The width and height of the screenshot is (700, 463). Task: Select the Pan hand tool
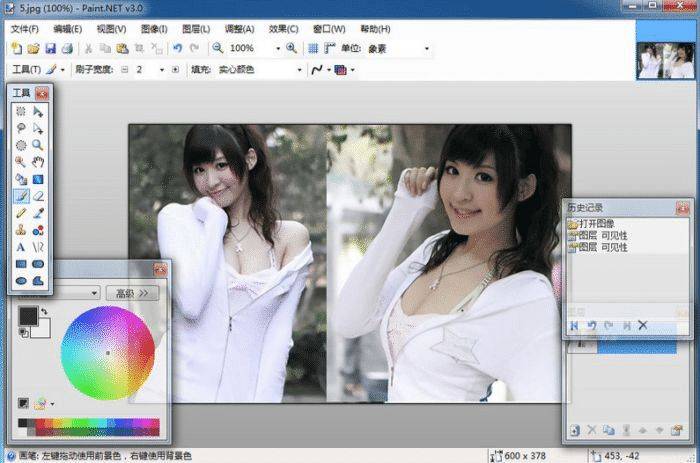38,161
